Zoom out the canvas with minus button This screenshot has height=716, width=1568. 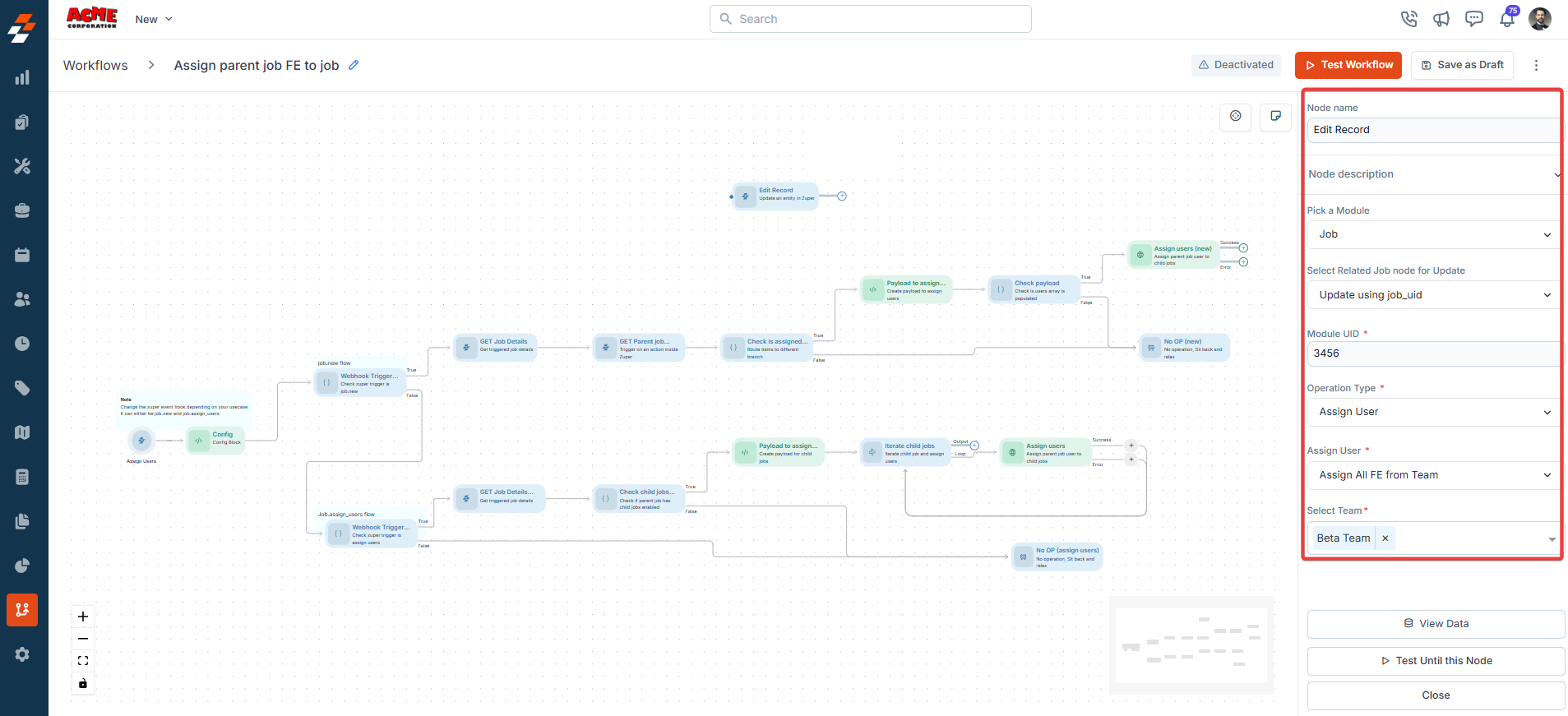click(83, 639)
